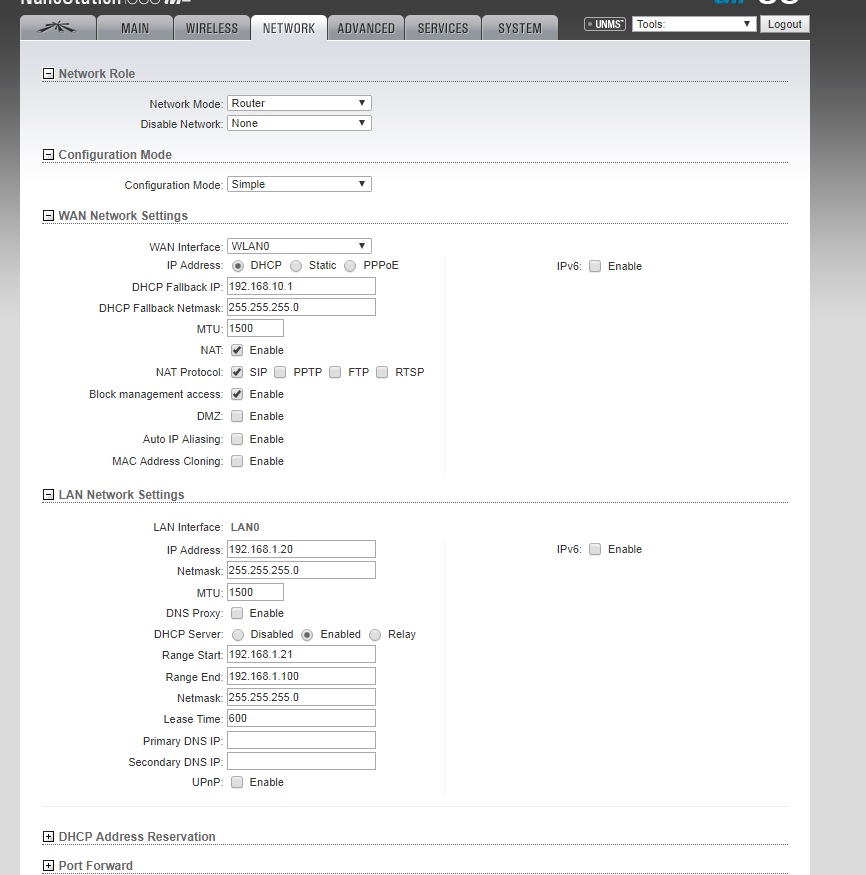Select the DHCP WAN IP radio button
This screenshot has width=866, height=875.
click(238, 266)
